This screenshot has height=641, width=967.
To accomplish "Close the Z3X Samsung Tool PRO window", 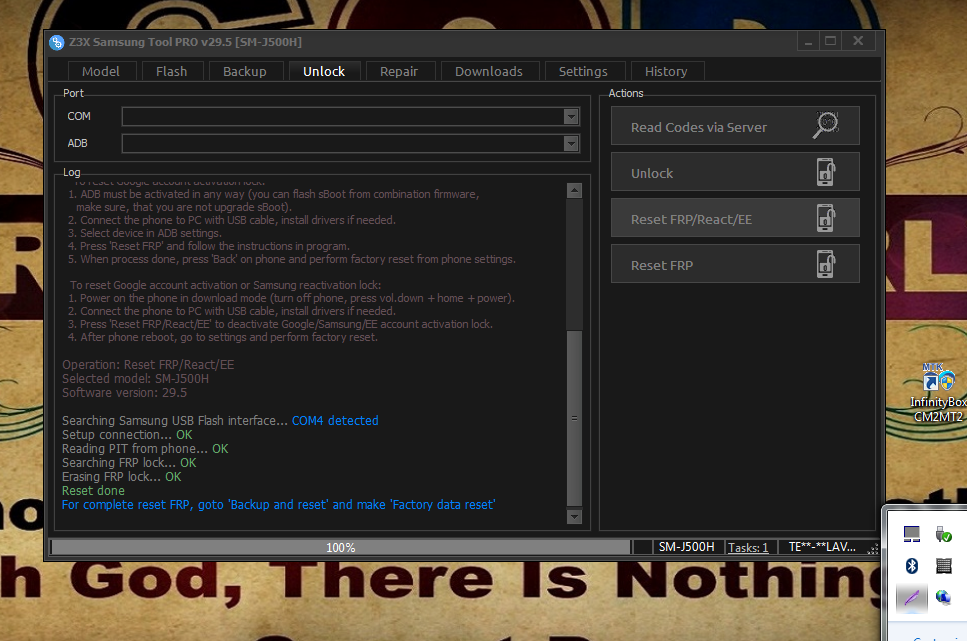I will (x=858, y=41).
